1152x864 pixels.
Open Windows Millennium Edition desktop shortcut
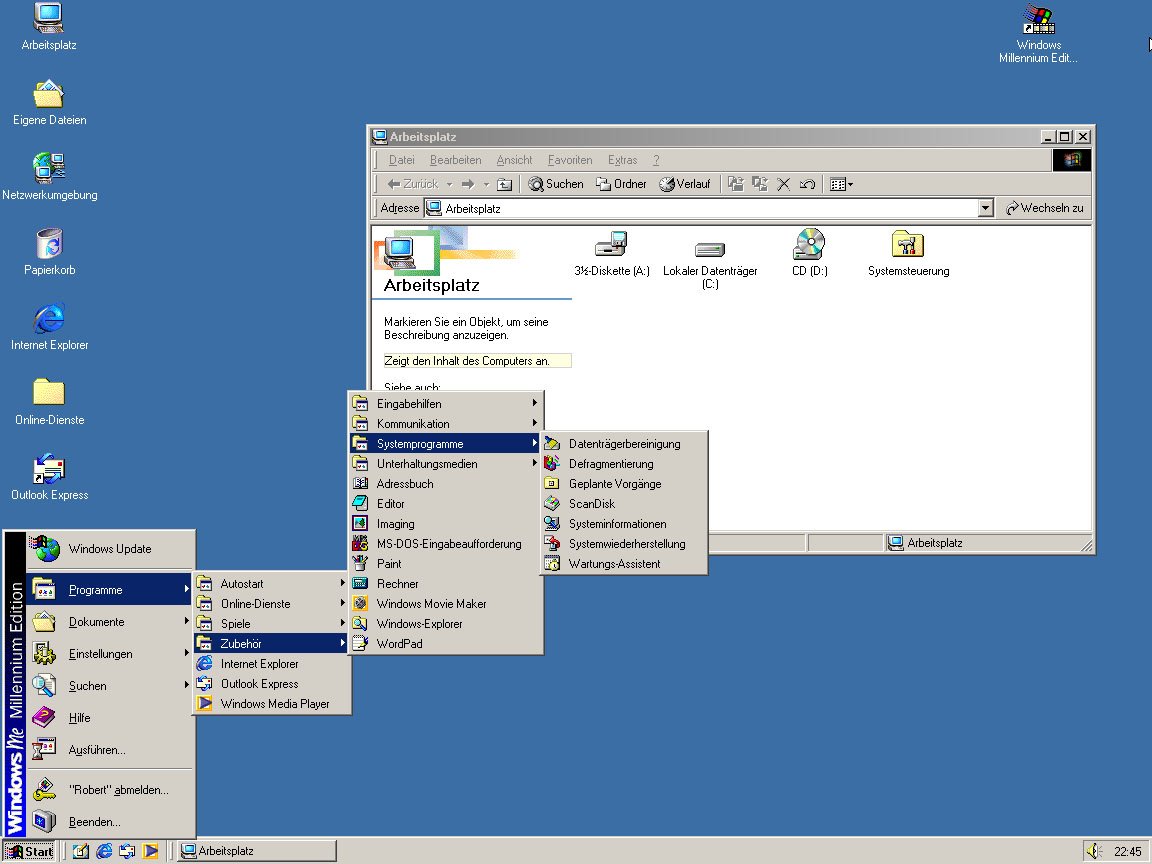(x=1038, y=34)
